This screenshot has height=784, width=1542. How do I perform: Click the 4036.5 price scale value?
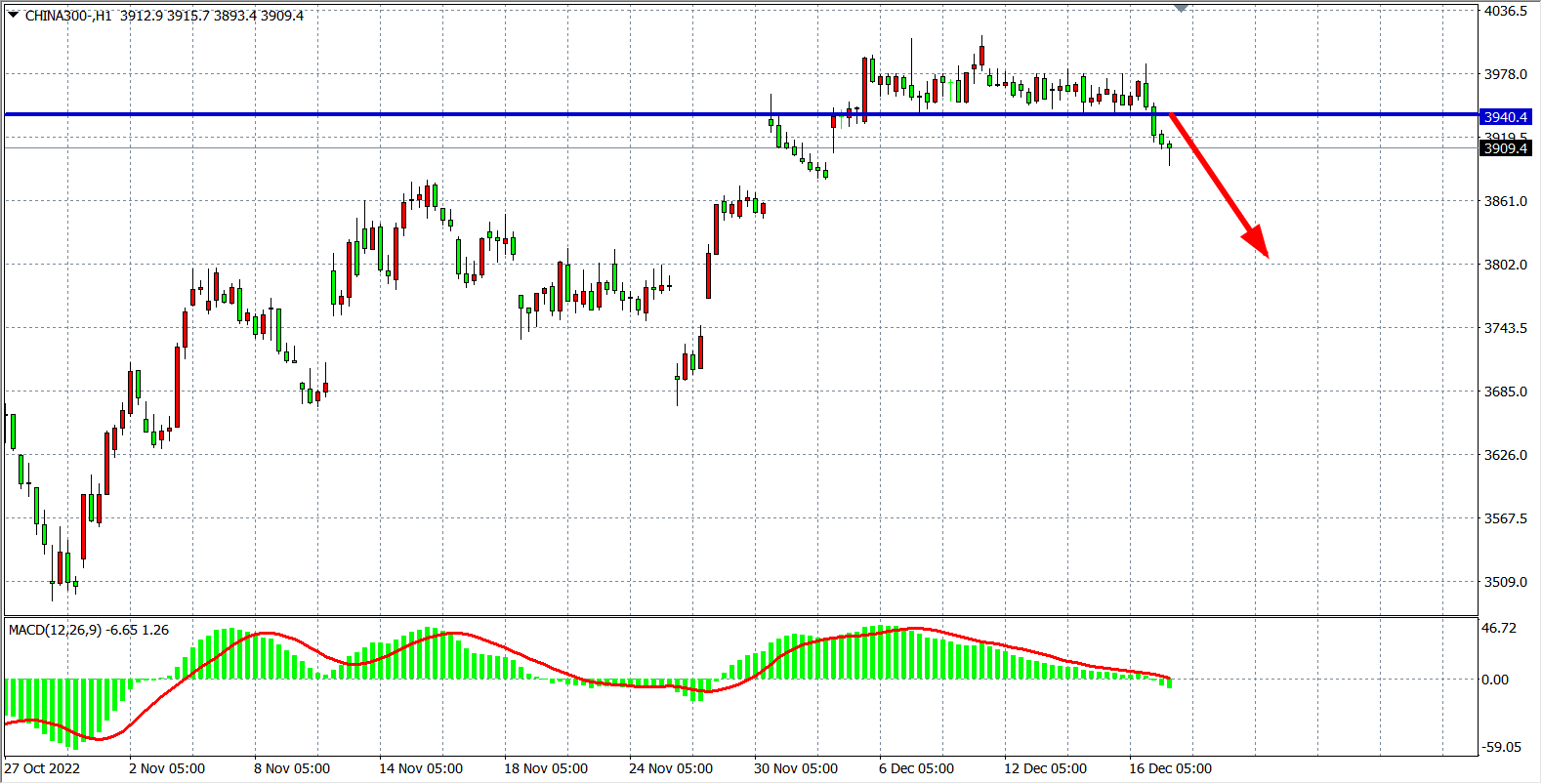click(1505, 11)
